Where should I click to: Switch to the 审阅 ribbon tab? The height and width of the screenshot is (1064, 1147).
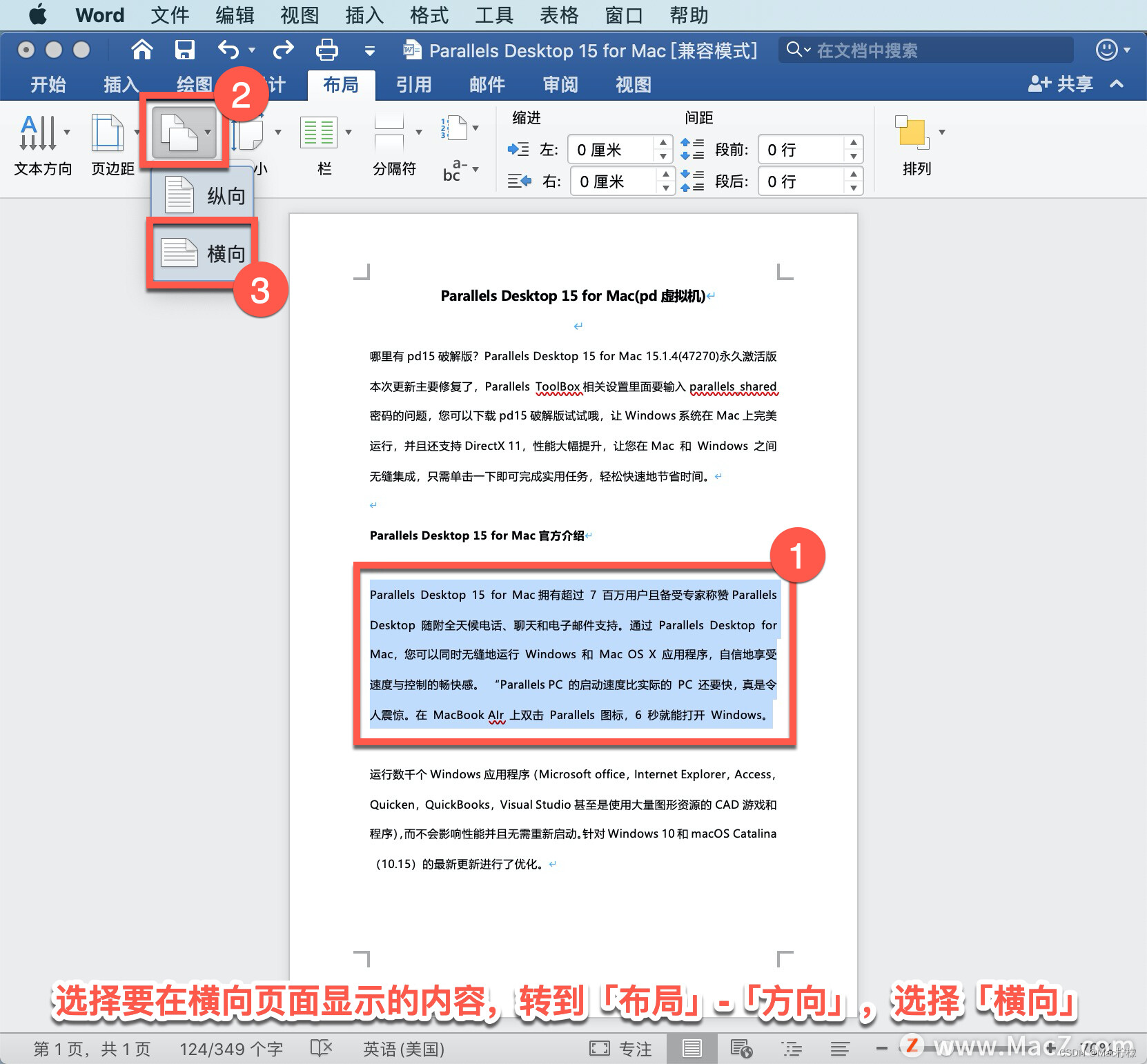(560, 85)
